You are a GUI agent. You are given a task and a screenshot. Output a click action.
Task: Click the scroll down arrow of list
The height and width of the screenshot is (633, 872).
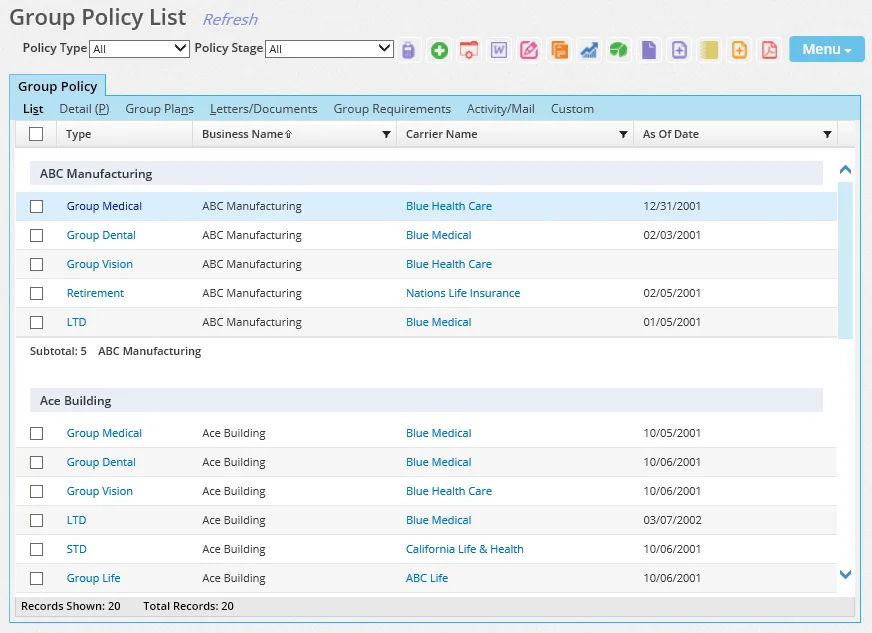[845, 574]
